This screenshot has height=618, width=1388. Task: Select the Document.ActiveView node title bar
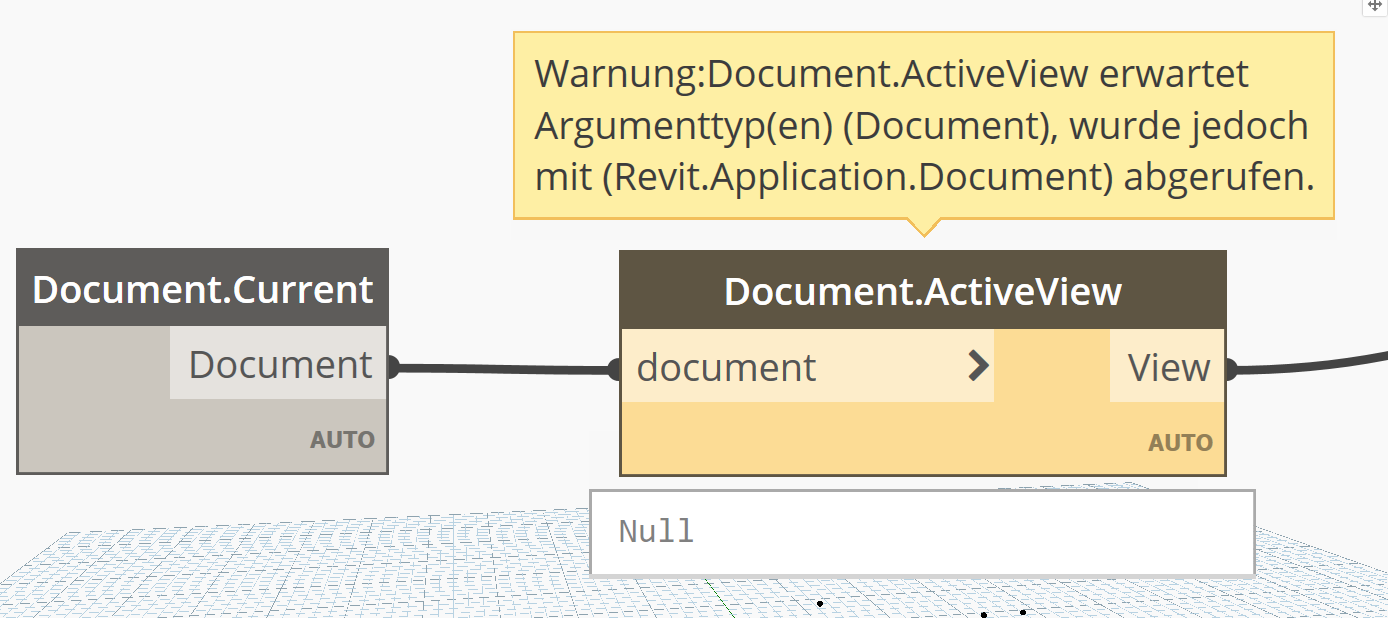(x=922, y=291)
